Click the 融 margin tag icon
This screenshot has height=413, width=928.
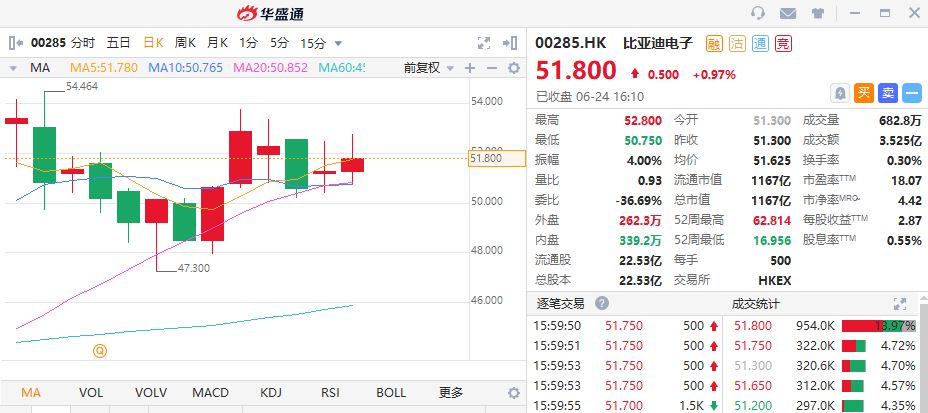pyautogui.click(x=714, y=43)
